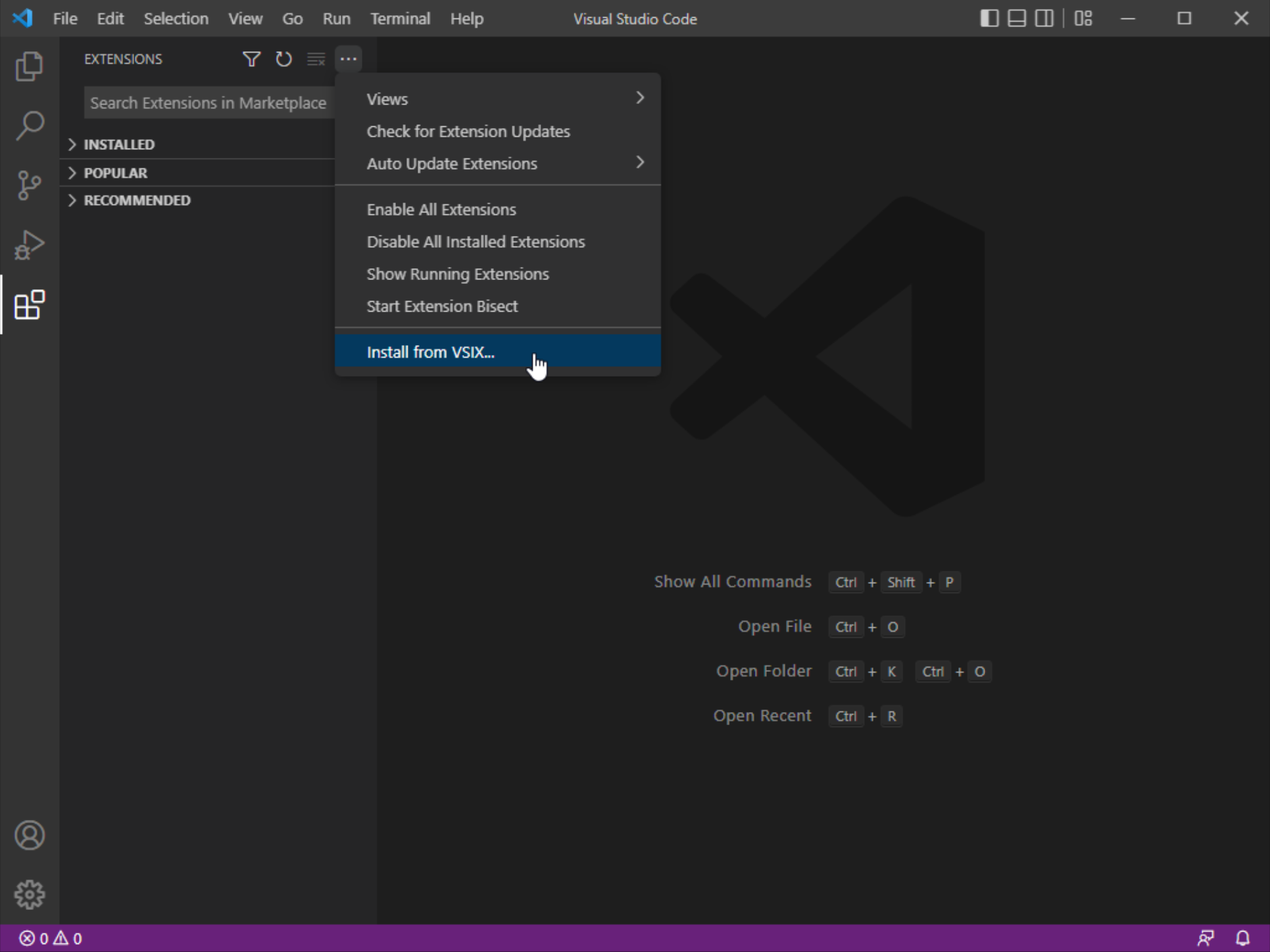
Task: Click the R key hint
Action: pyautogui.click(x=892, y=716)
